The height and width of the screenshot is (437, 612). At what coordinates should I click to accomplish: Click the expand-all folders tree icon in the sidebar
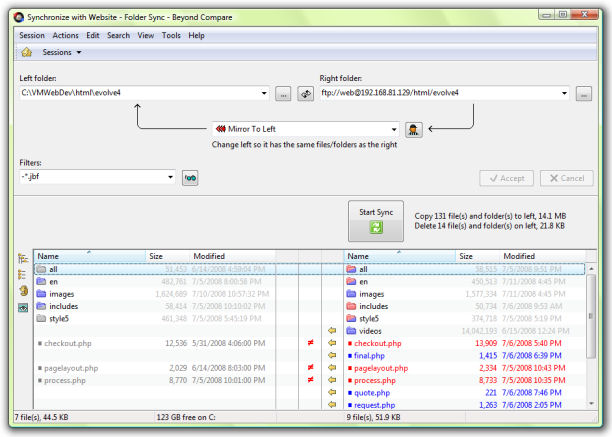23,258
